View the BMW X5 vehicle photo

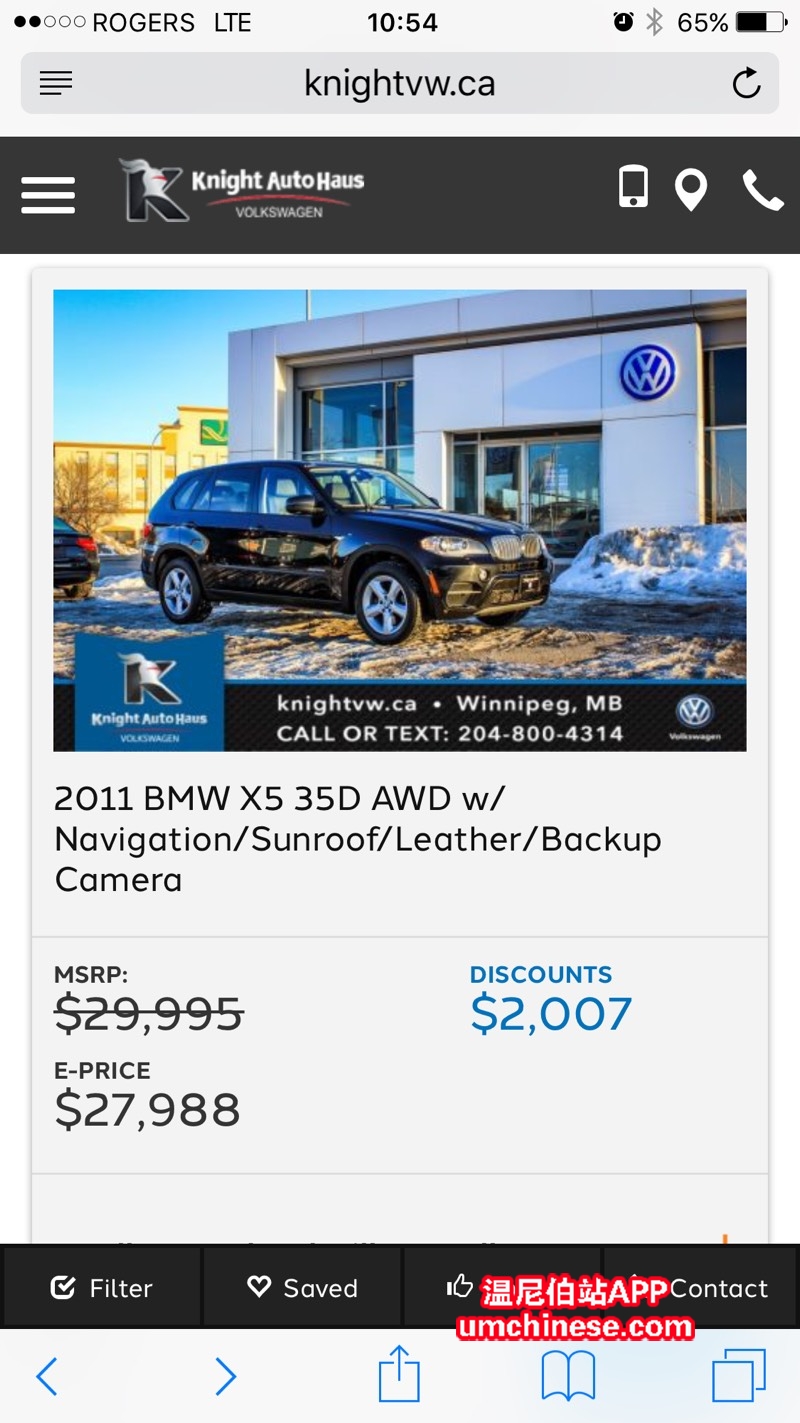[x=400, y=520]
